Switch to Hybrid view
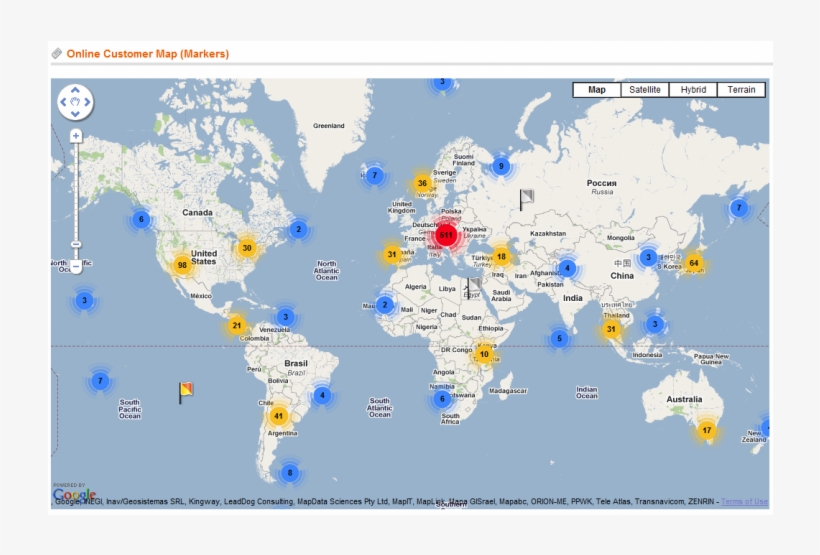The width and height of the screenshot is (820, 555). [x=693, y=90]
